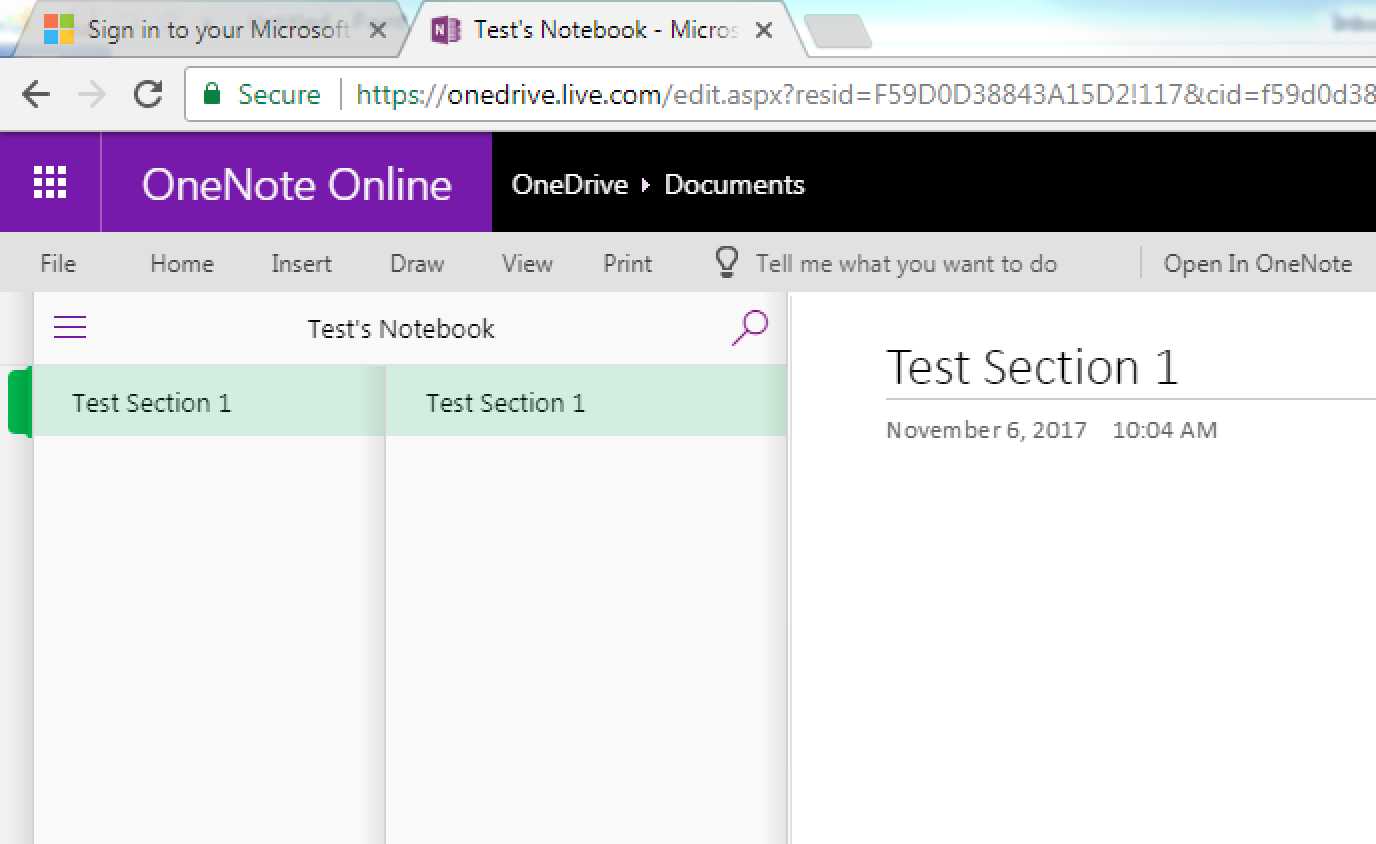
Task: Toggle the hamburger navigation menu
Action: [70, 327]
